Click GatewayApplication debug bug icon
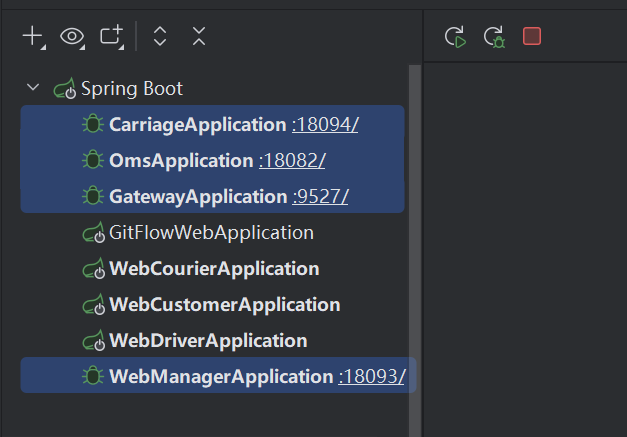Viewport: 627px width, 437px height. pyautogui.click(x=93, y=196)
